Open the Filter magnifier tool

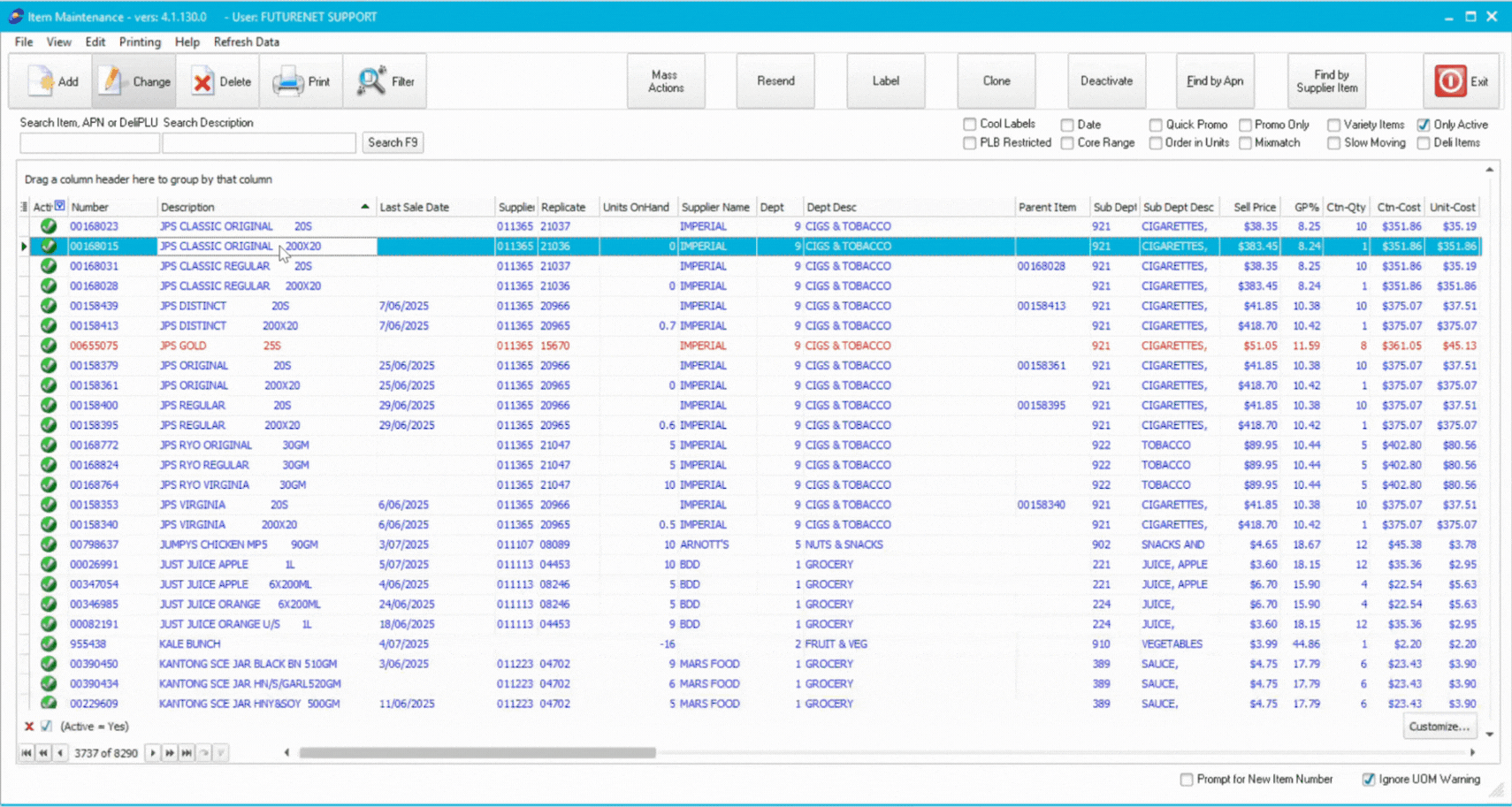pyautogui.click(x=371, y=81)
